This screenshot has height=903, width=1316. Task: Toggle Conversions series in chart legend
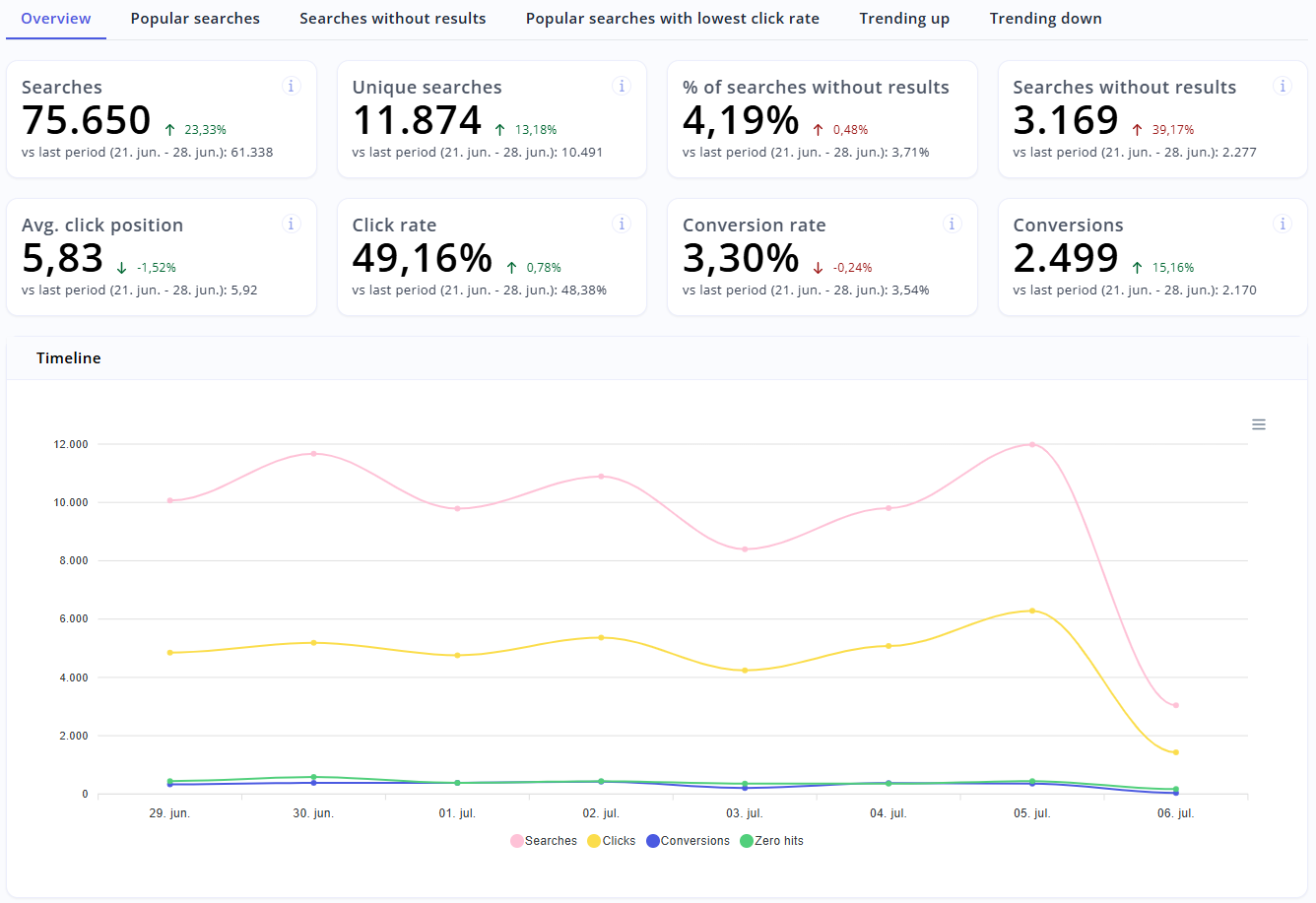689,841
